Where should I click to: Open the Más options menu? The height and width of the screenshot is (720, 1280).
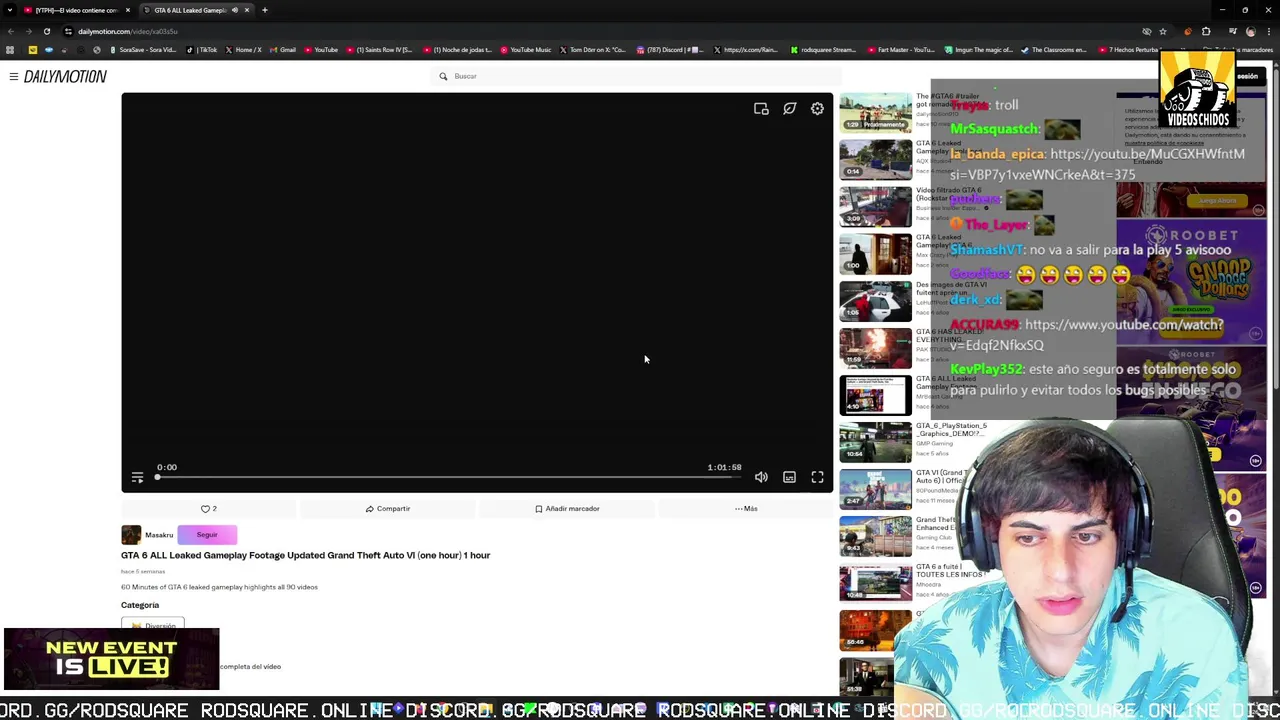pos(746,509)
